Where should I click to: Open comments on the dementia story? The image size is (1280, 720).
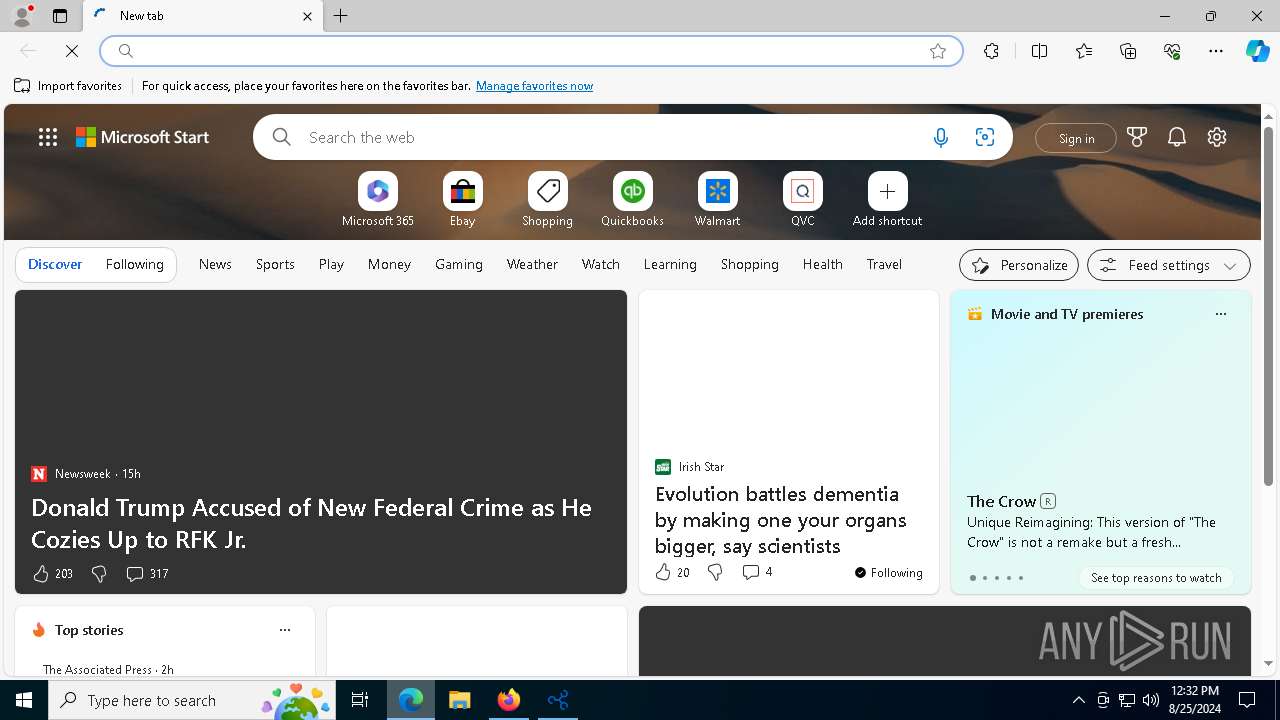pos(757,572)
